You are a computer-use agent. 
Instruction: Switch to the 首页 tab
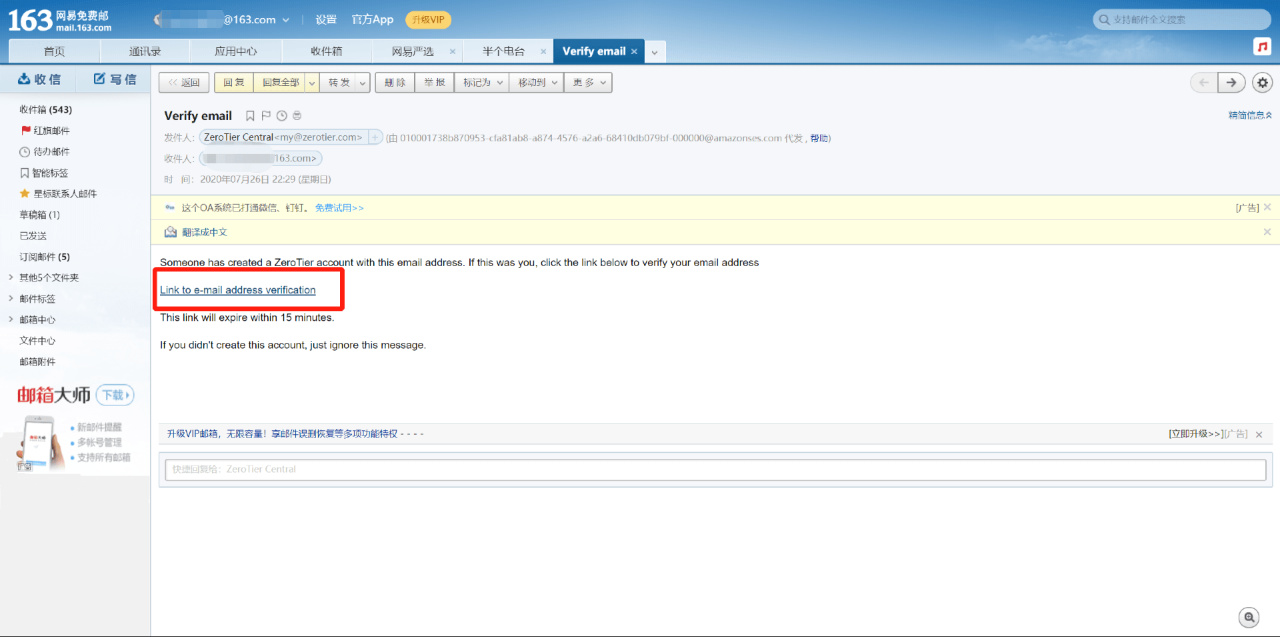coord(54,51)
